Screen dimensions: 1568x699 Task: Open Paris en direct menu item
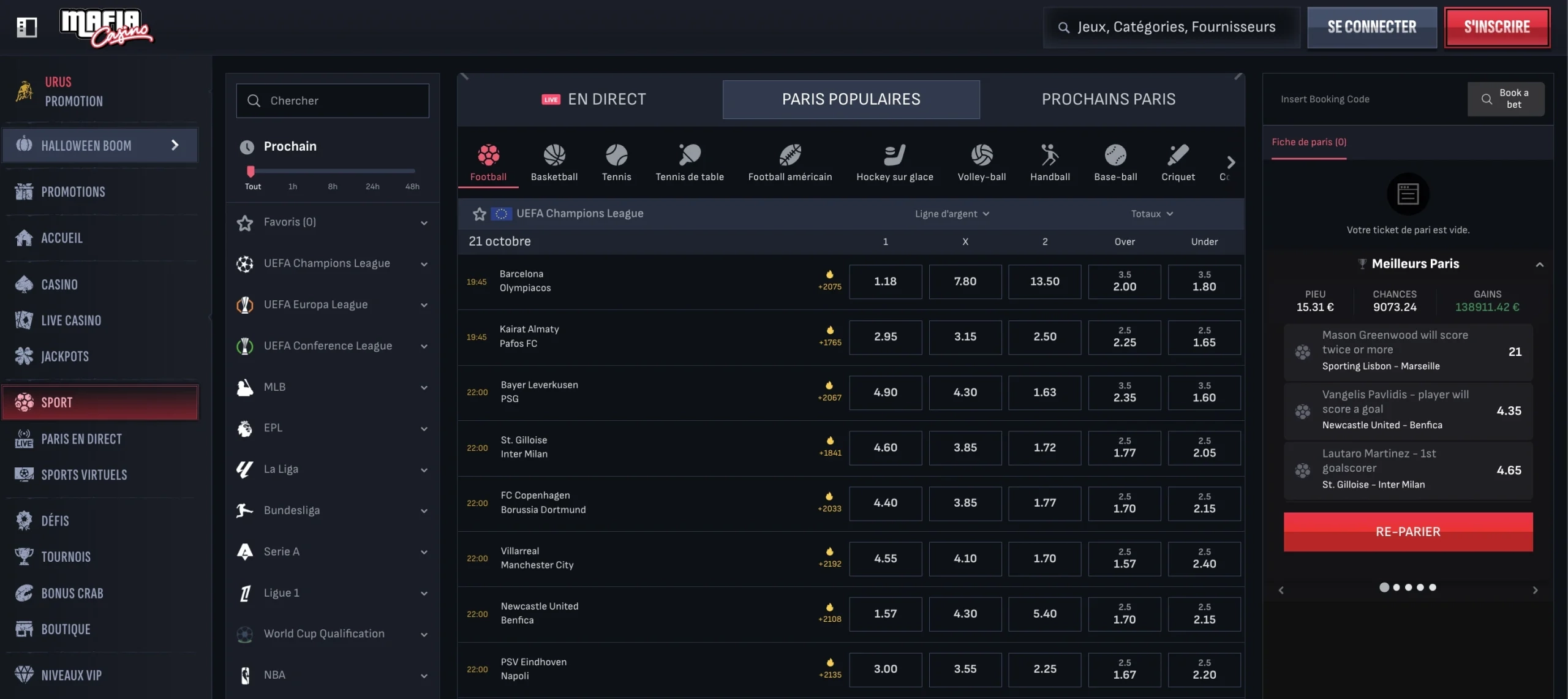click(100, 439)
